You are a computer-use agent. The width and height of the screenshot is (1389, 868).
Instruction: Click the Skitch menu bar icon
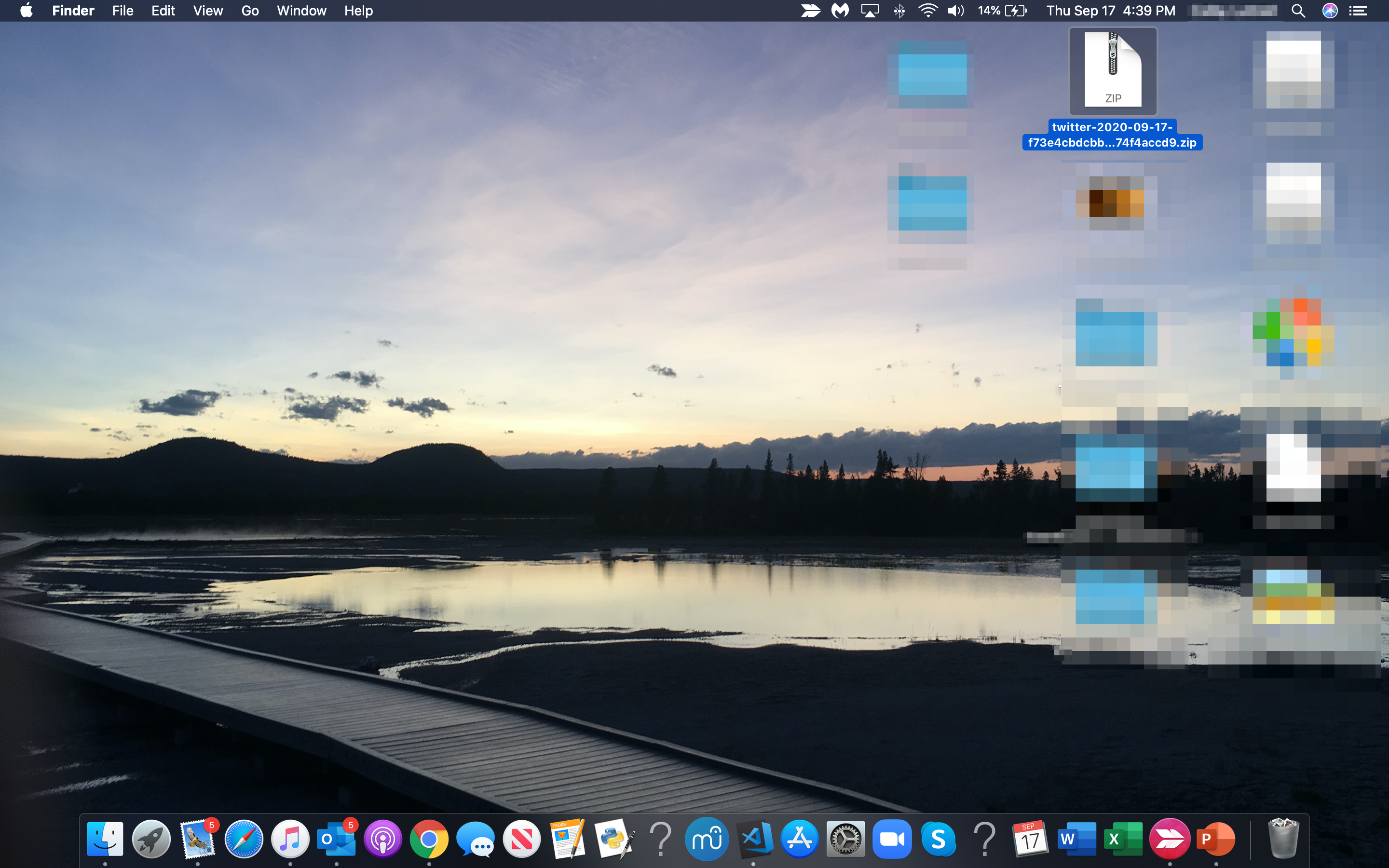click(x=810, y=11)
